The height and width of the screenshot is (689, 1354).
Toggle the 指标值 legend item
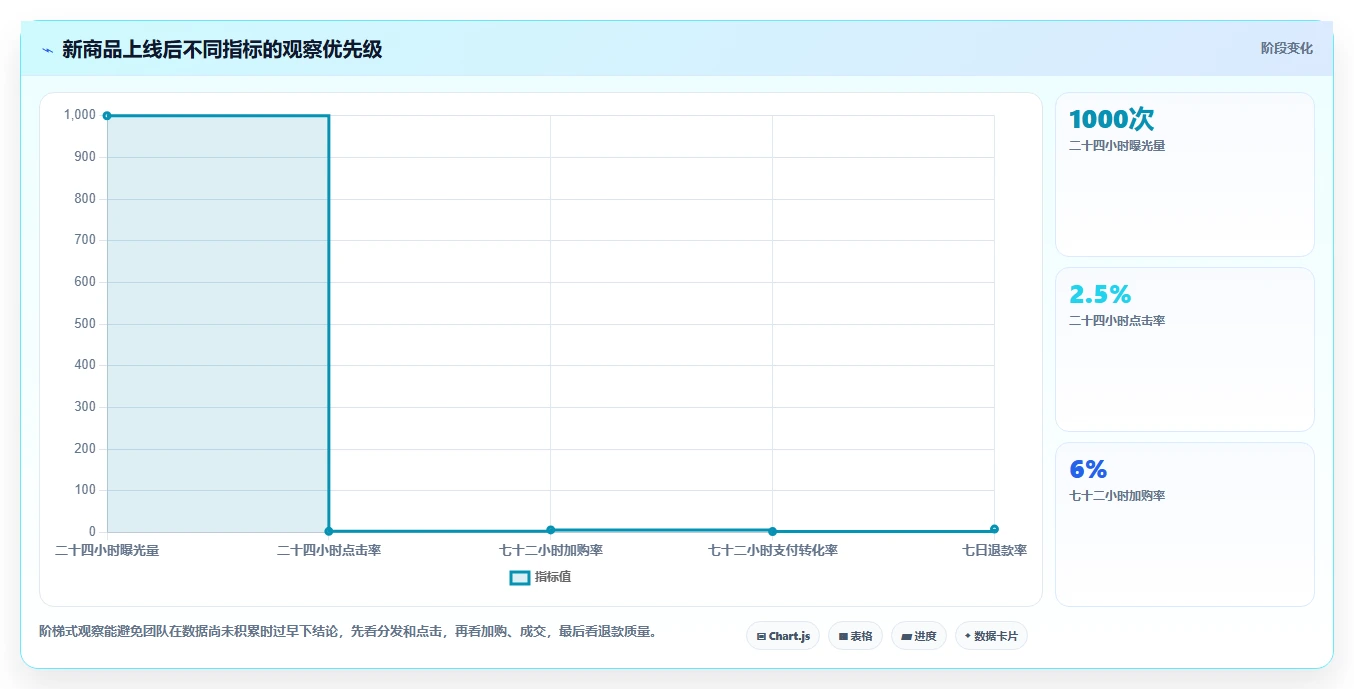(x=541, y=577)
